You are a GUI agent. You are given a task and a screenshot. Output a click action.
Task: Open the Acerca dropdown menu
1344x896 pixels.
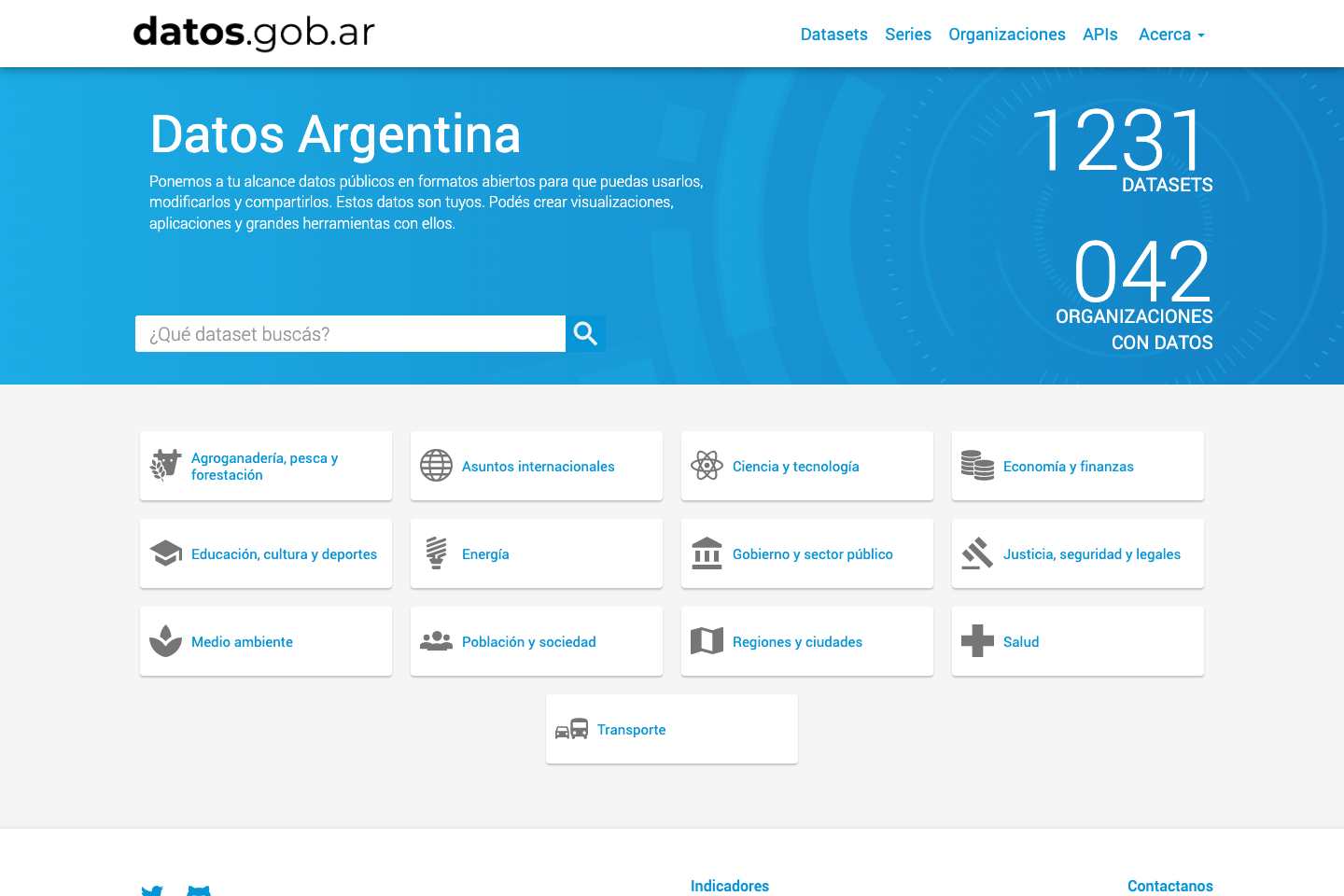click(x=1170, y=34)
